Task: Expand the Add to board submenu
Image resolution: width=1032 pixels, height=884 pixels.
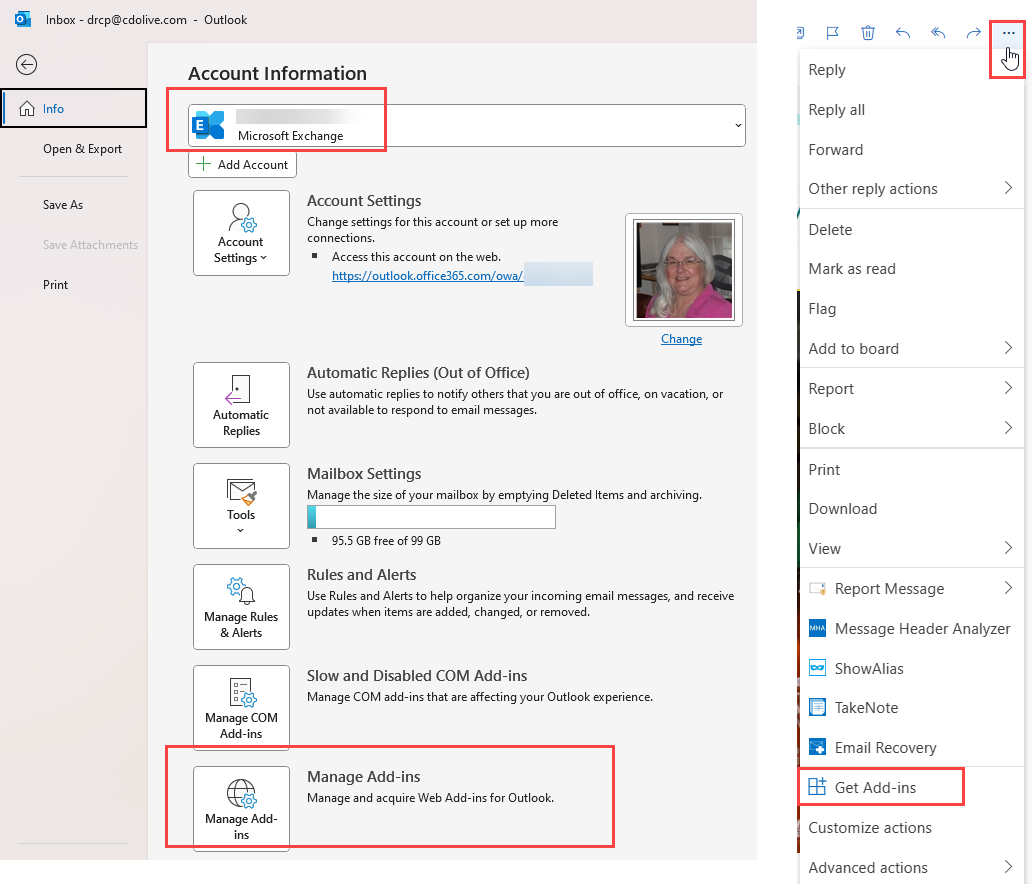Action: (1008, 348)
